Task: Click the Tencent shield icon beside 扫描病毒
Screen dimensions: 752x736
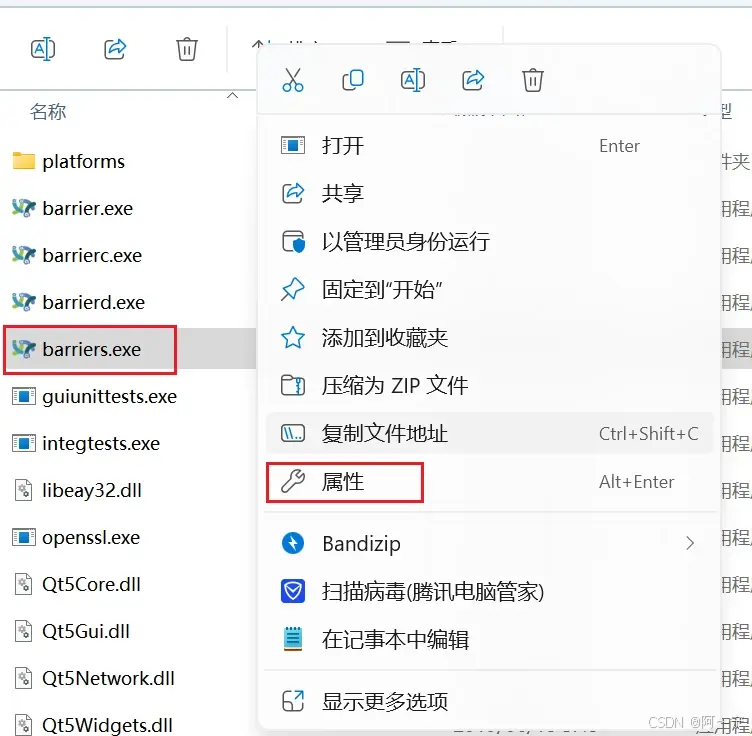Action: 293,591
